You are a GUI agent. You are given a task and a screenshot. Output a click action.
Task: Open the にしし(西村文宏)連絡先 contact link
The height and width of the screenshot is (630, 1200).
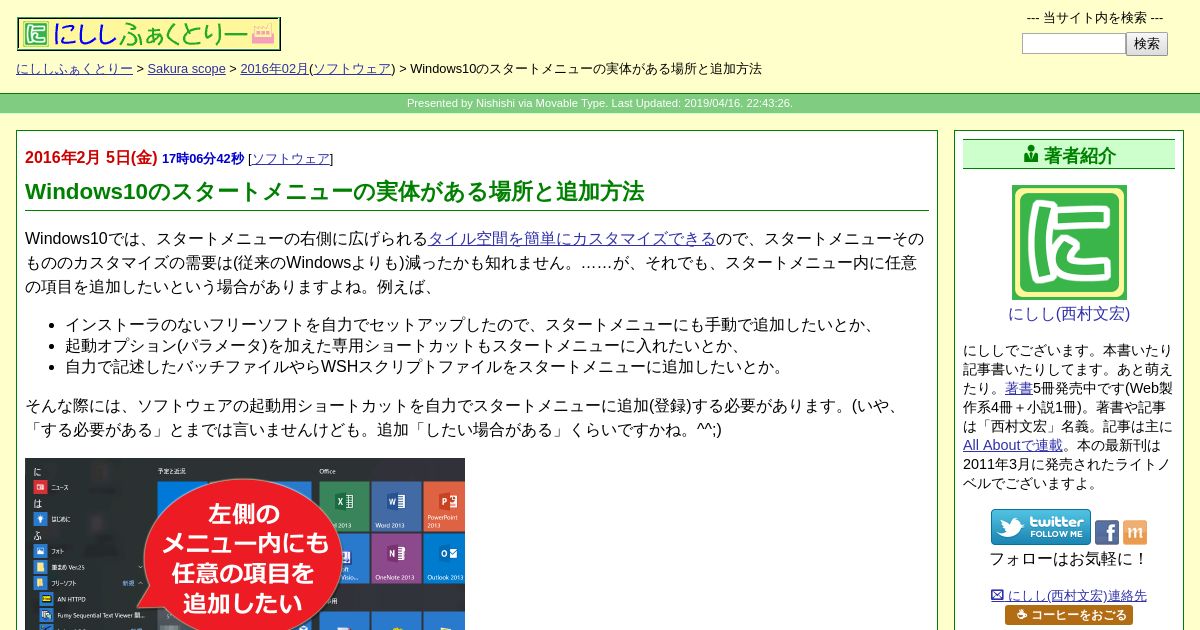[x=1069, y=595]
